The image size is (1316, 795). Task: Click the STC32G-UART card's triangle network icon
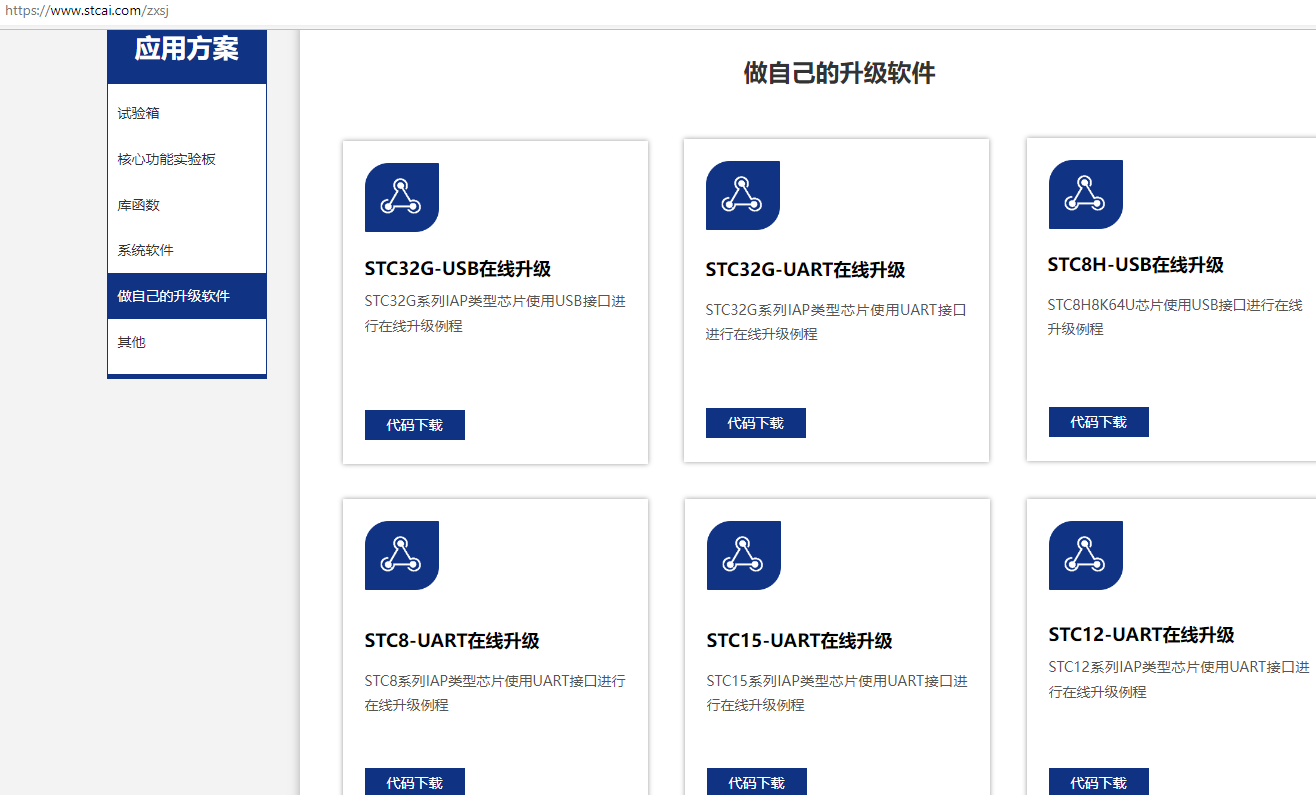click(x=743, y=195)
